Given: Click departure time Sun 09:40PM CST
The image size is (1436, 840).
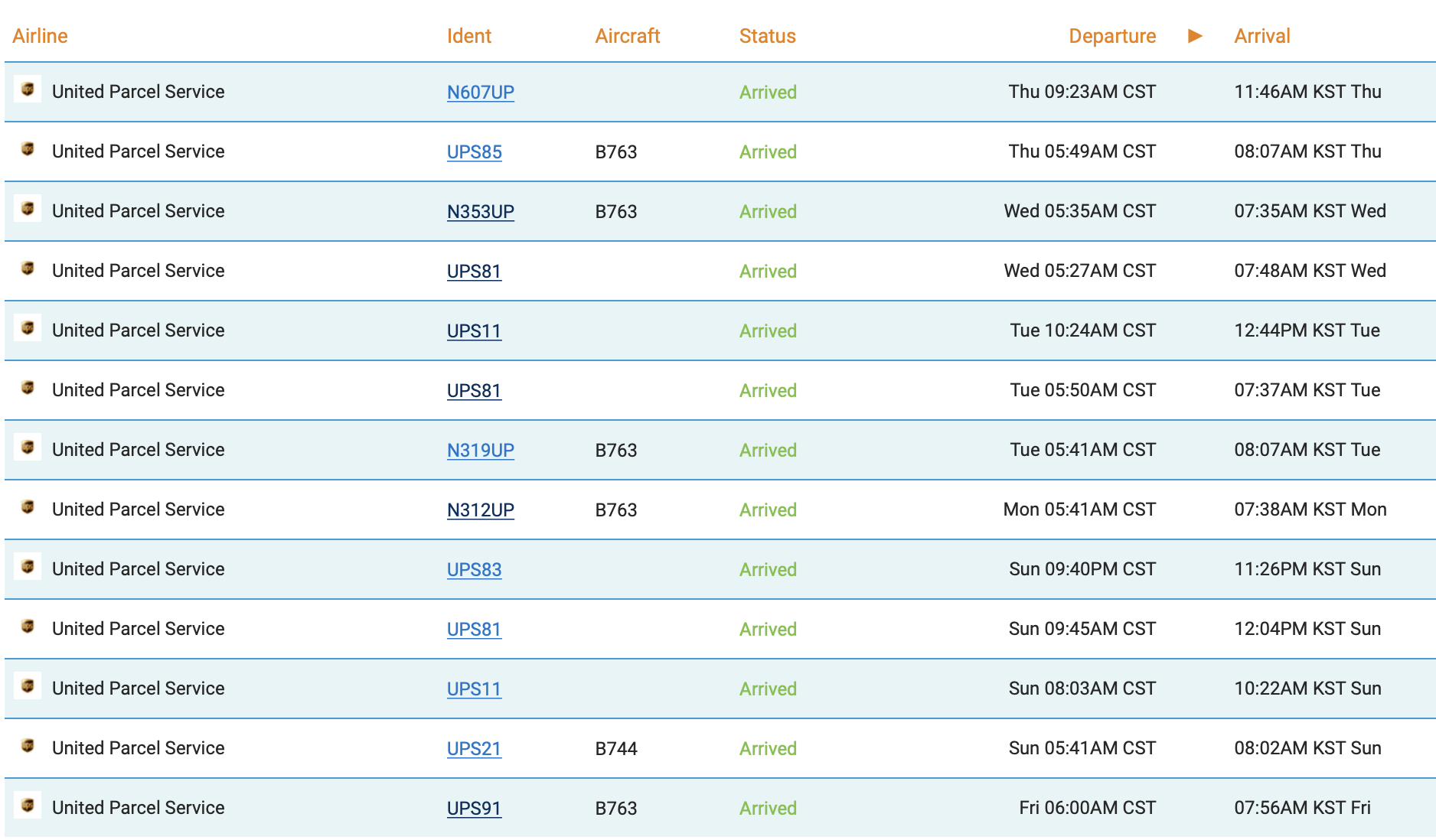Looking at the screenshot, I should (x=1082, y=569).
